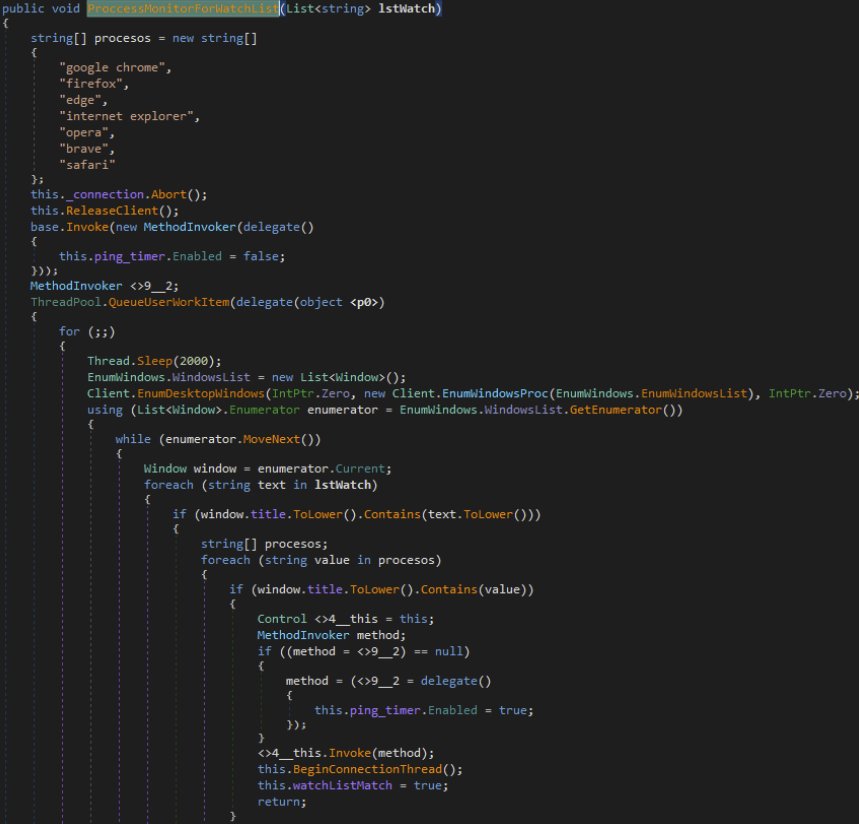
Task: Click the inner 'string[] procesos;' declaration
Action: point(264,544)
